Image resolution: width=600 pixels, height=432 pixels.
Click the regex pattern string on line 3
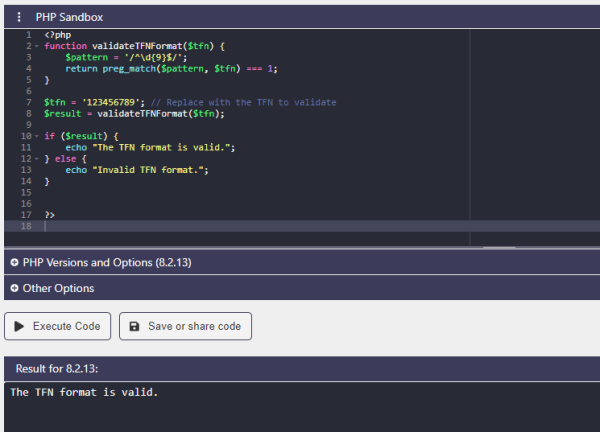pos(154,57)
